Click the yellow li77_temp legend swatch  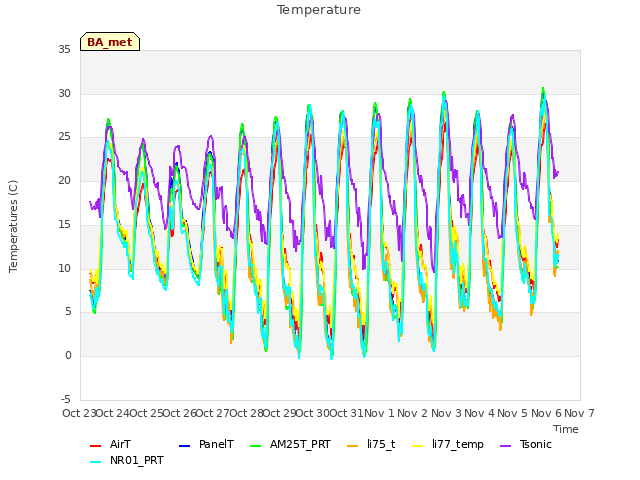click(x=418, y=446)
